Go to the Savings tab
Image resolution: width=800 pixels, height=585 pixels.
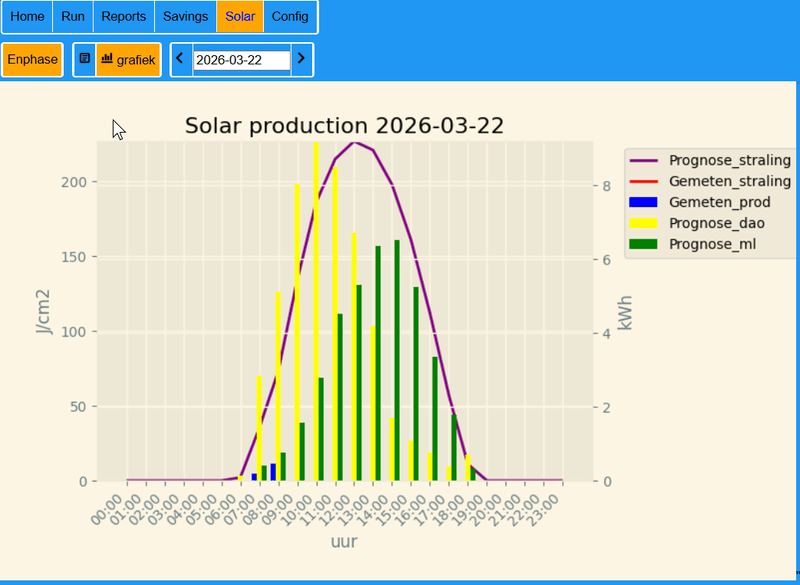186,17
